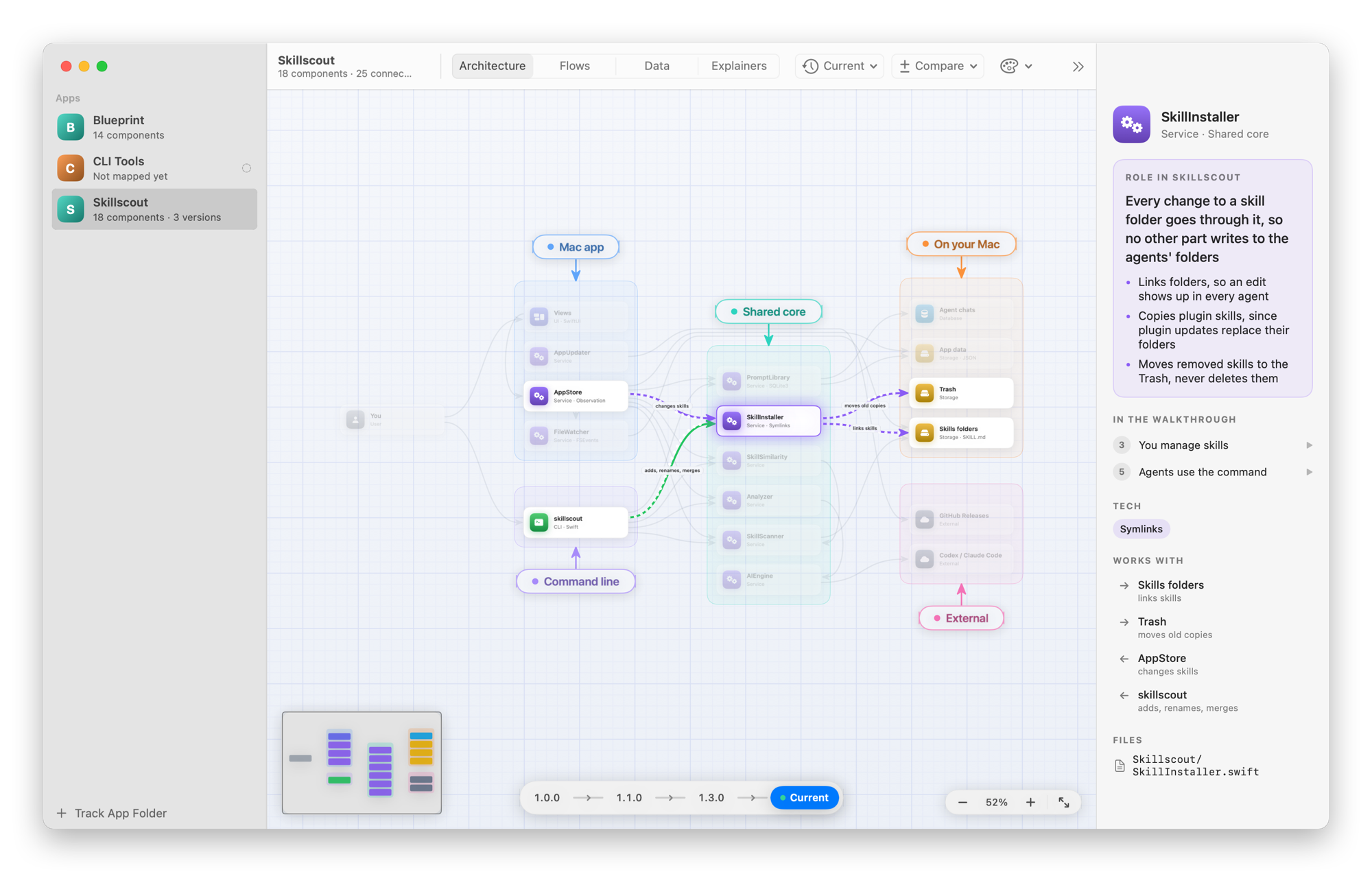Click the Track App Folder button
The image size is (1372, 872).
tap(112, 813)
